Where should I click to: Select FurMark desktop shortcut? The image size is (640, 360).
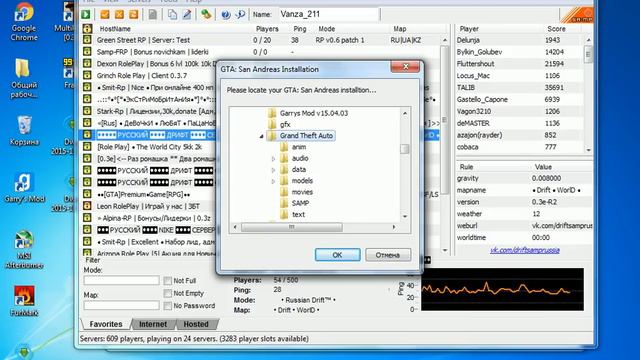point(24,301)
